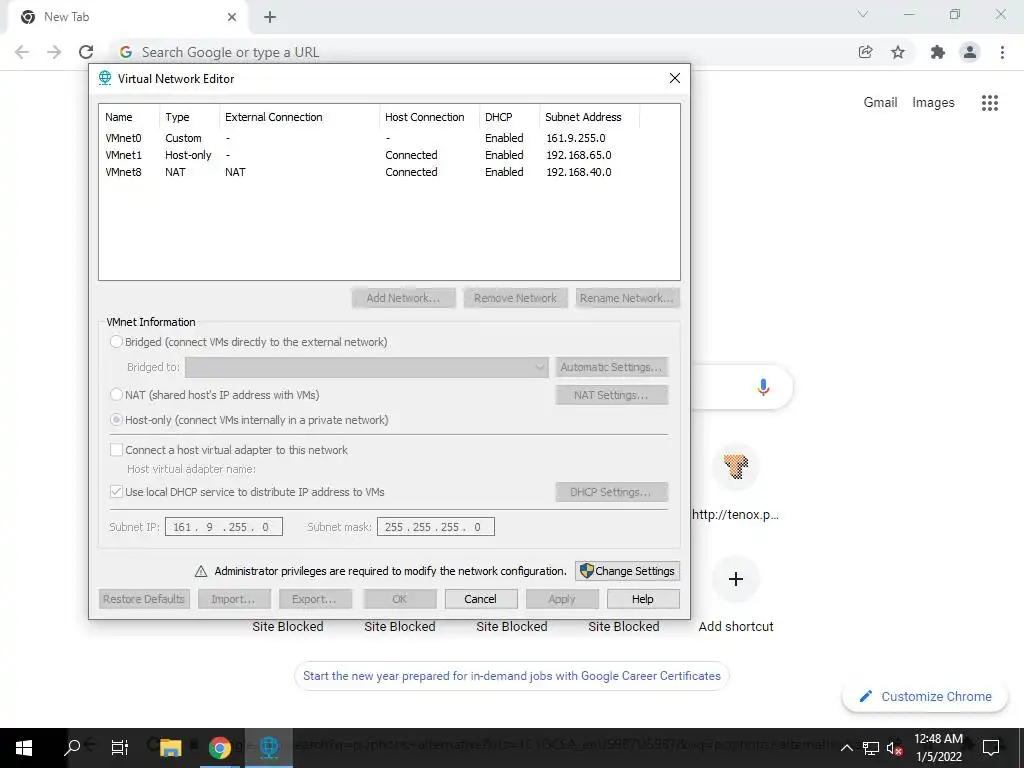The height and width of the screenshot is (768, 1024).
Task: Open the network tray icon
Action: (871, 748)
